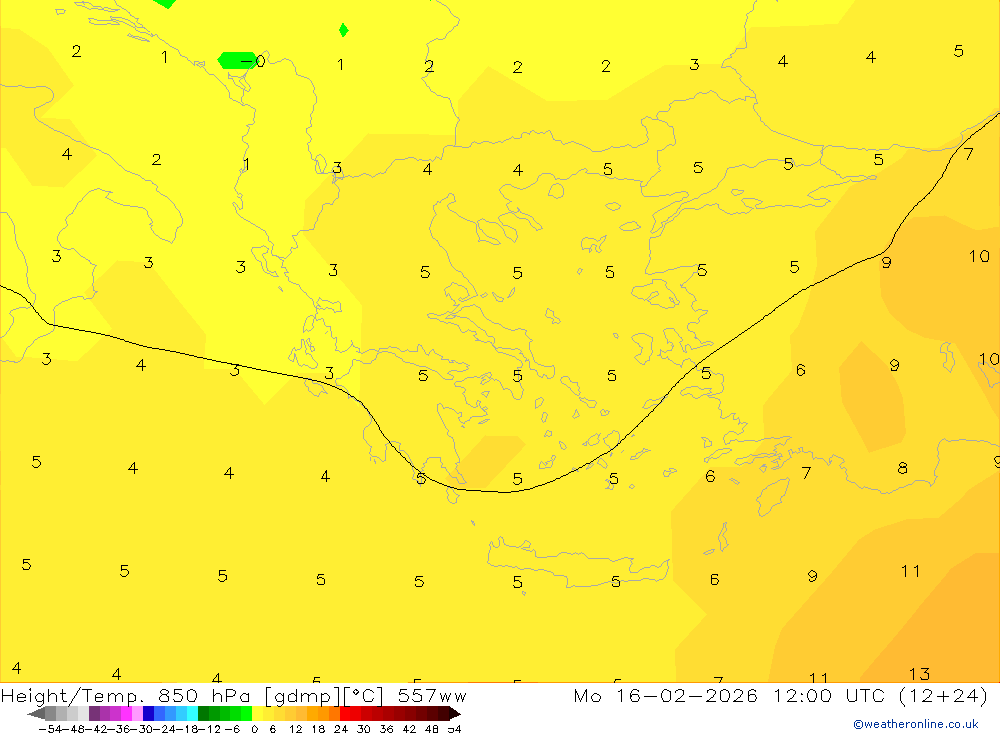
Task: Click the legend scale label '-54'
Action: (50, 729)
